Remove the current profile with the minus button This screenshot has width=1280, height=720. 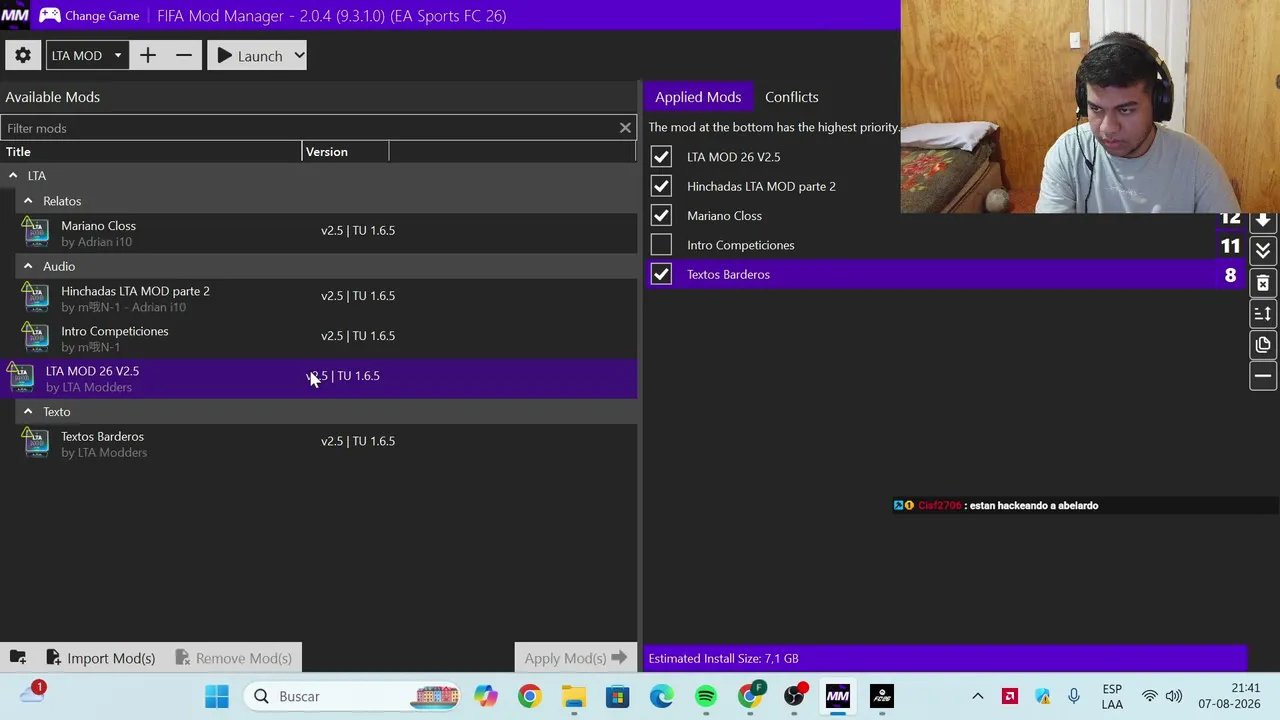pyautogui.click(x=184, y=56)
